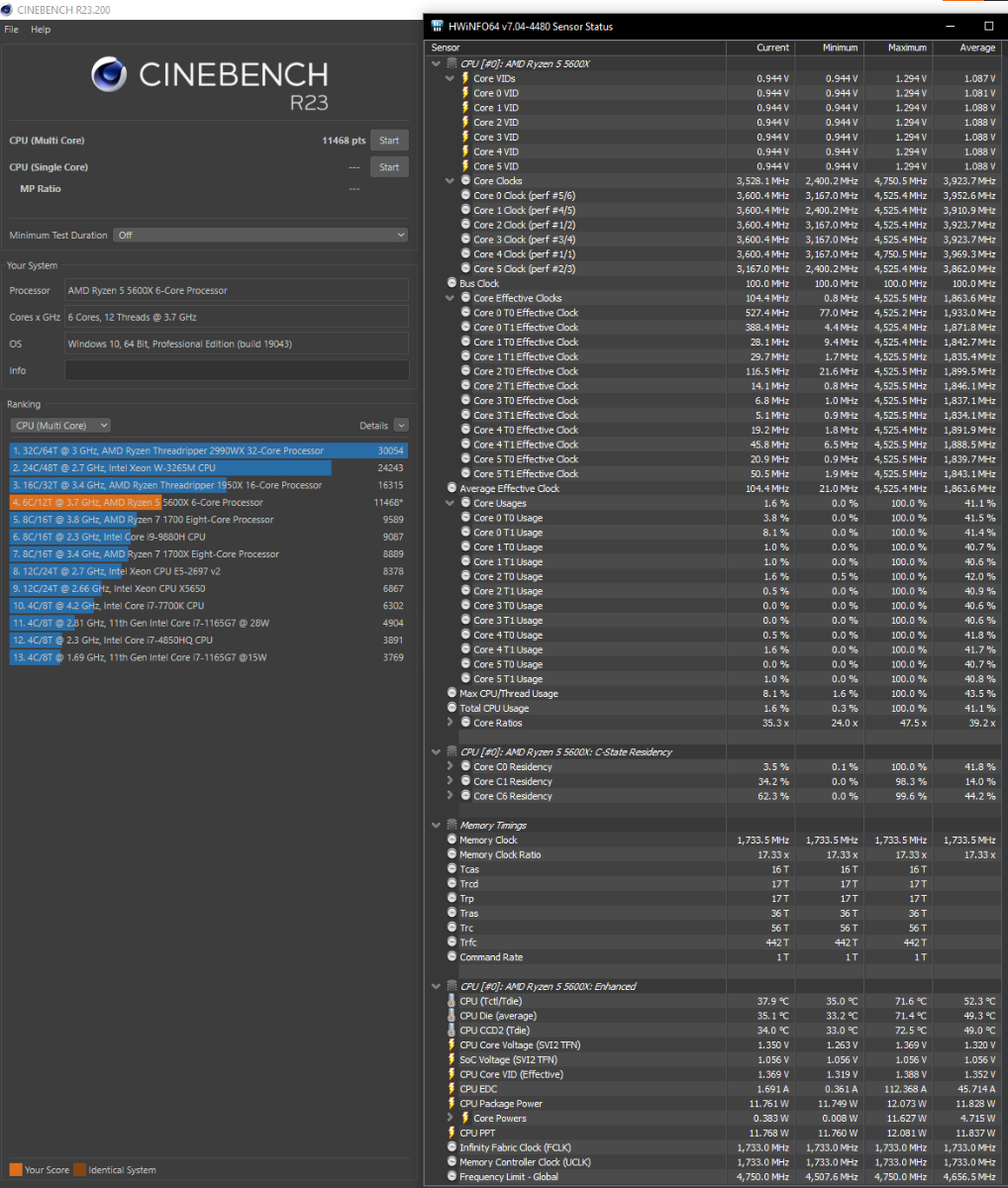This screenshot has height=1188, width=1008.
Task: Click the lightning icon next to Core 0 VID
Action: click(465, 93)
